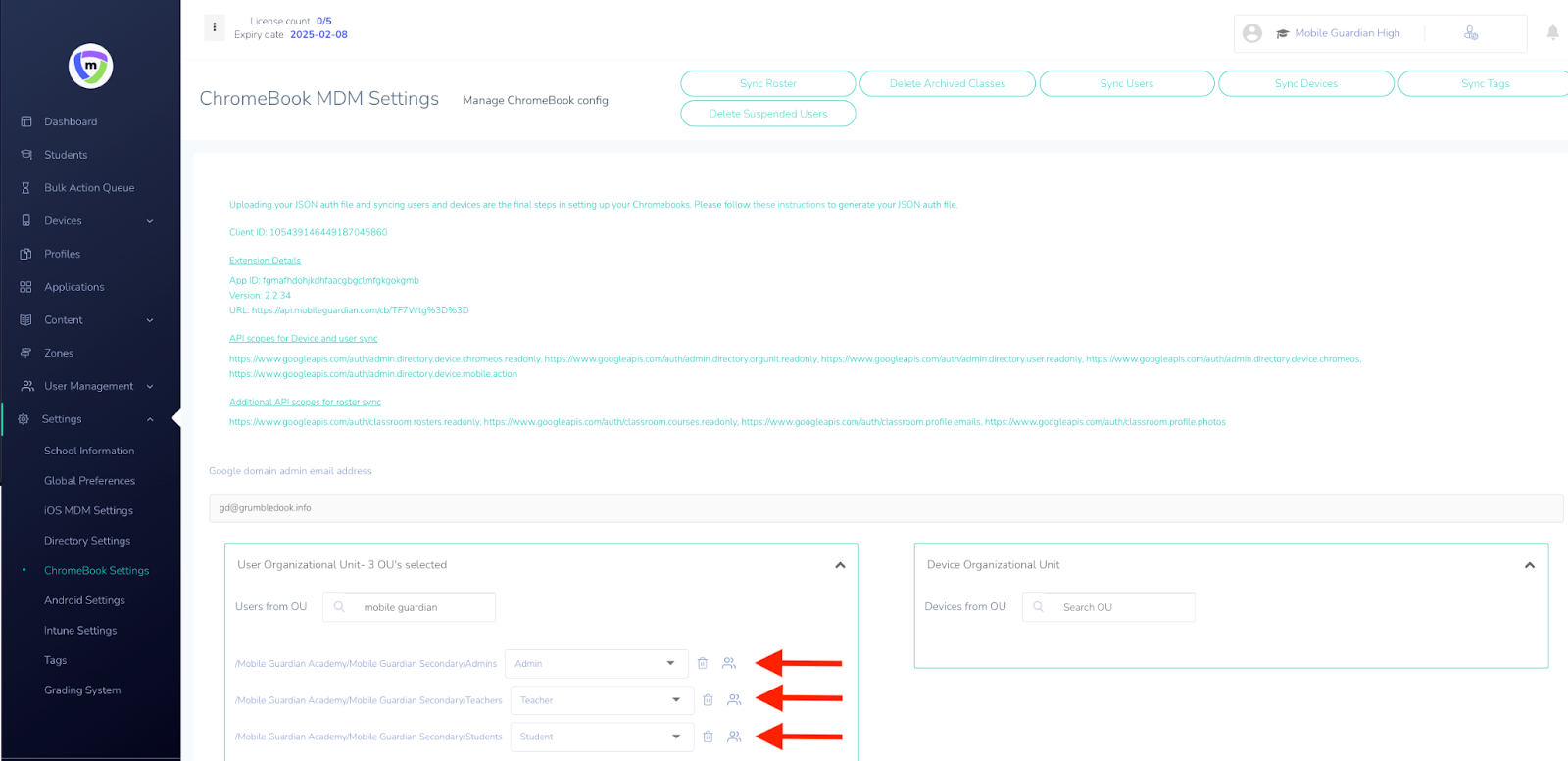
Task: Open the Admin role dropdown
Action: [595, 664]
